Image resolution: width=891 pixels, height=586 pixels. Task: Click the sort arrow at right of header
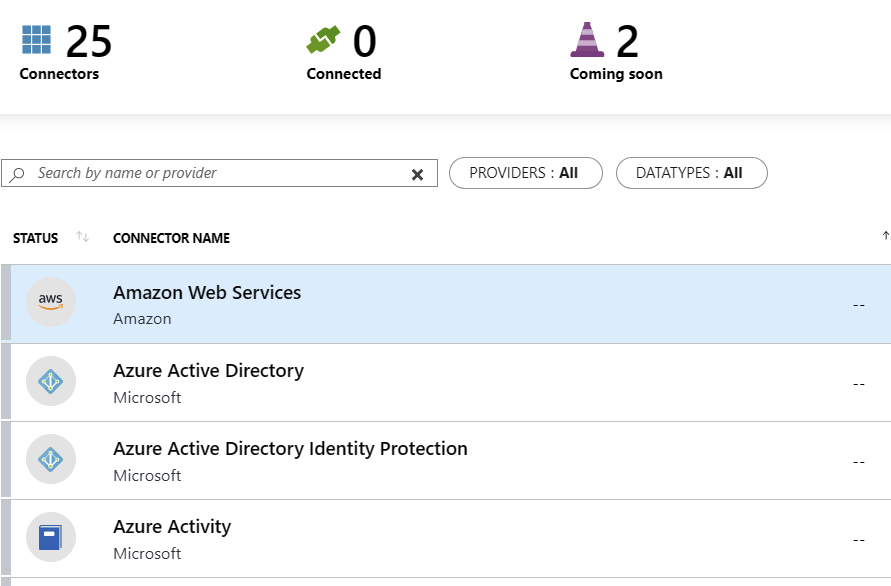click(x=886, y=235)
